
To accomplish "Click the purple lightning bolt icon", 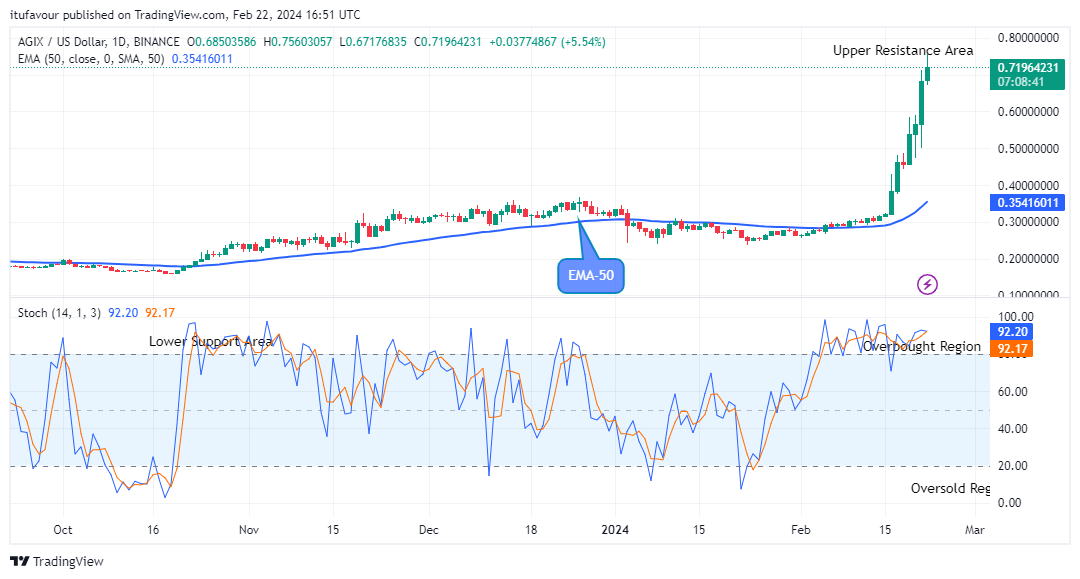I will click(x=927, y=285).
